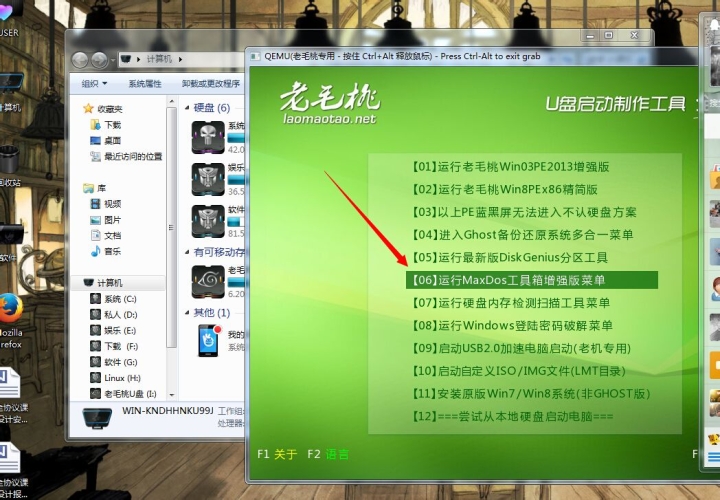Open the 音乐 library
Screen dimensions: 720x500
tap(112, 251)
